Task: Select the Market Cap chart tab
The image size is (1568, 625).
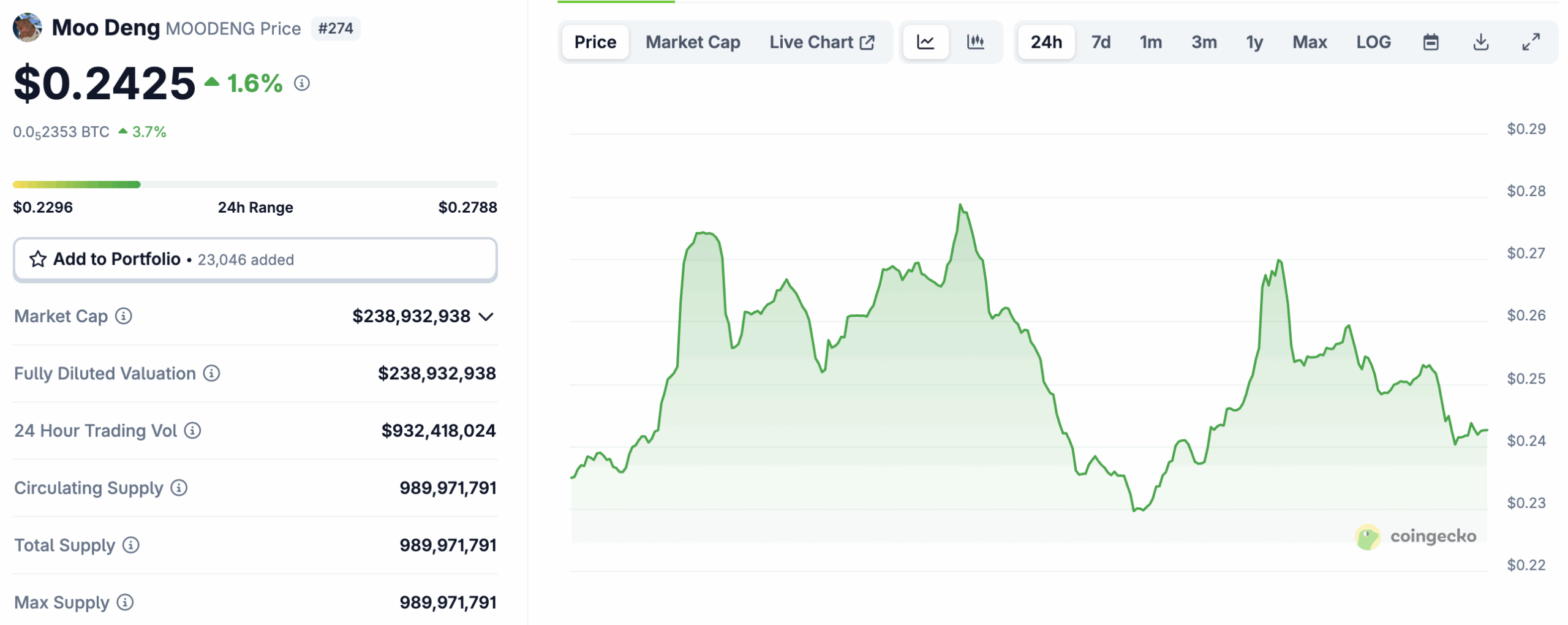Action: click(693, 42)
